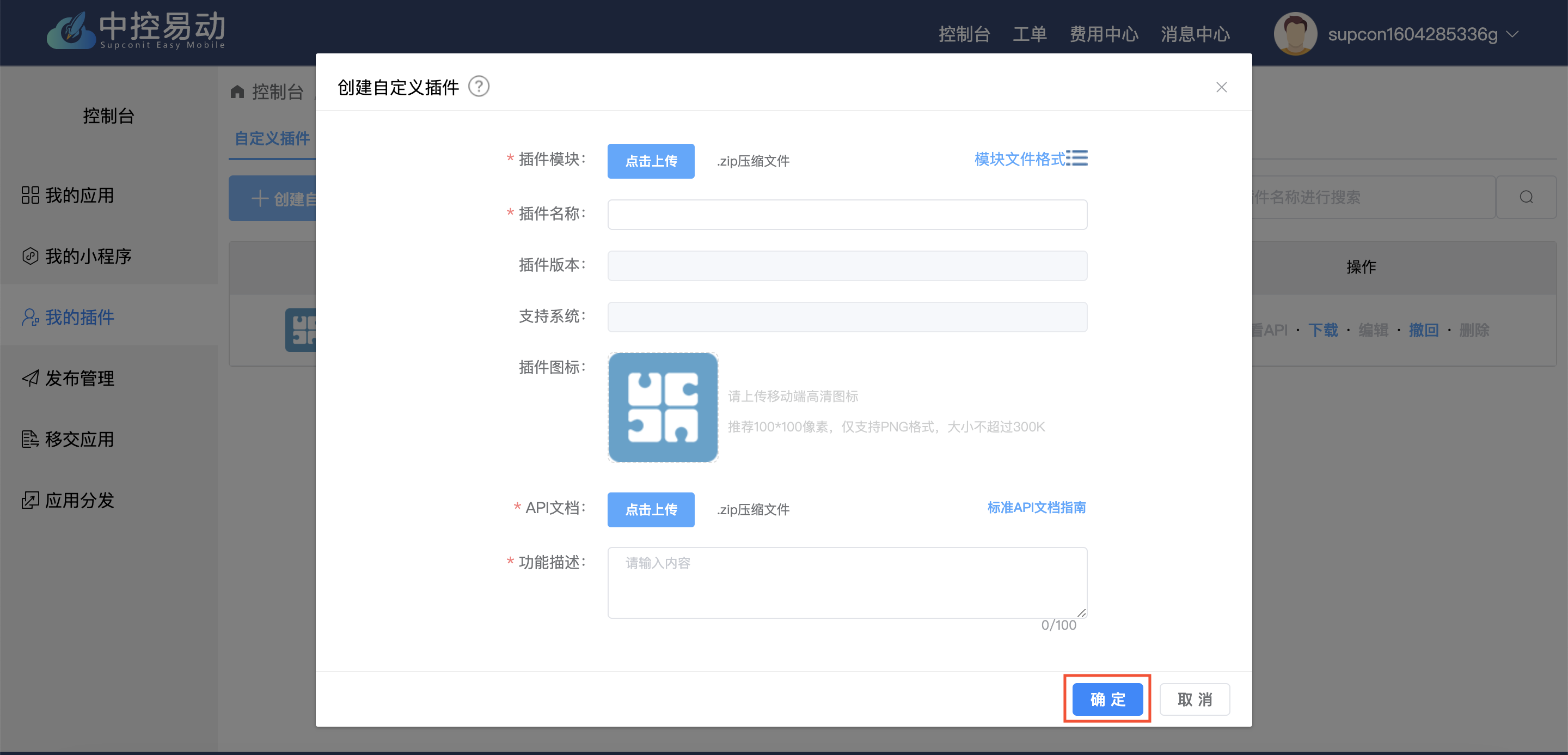1568x755 pixels.
Task: Click the 功能描述 text area
Action: pyautogui.click(x=847, y=582)
